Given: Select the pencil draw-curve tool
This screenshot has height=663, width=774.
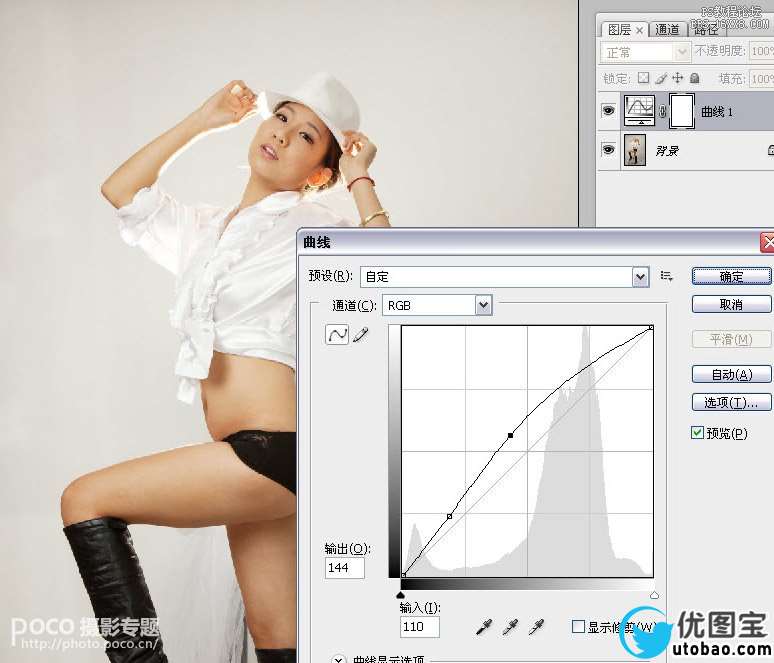Looking at the screenshot, I should pos(361,335).
